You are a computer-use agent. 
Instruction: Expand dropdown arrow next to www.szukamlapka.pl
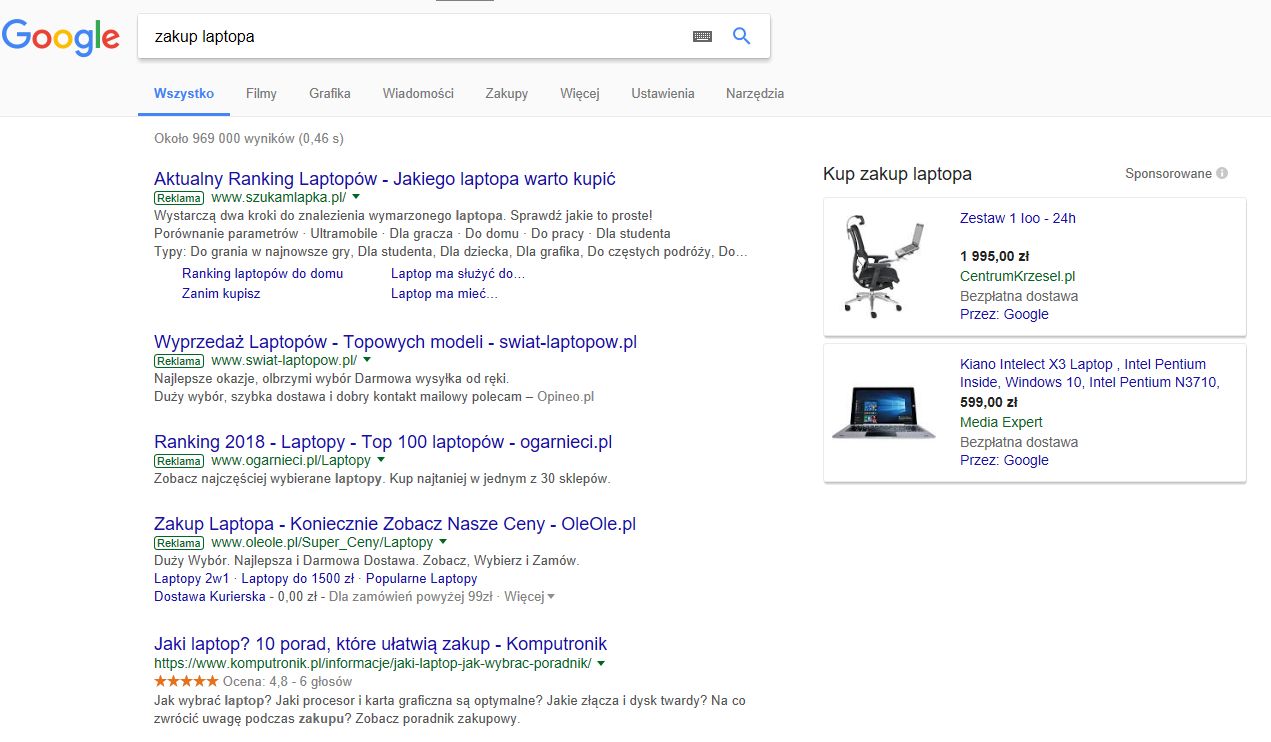tap(355, 198)
